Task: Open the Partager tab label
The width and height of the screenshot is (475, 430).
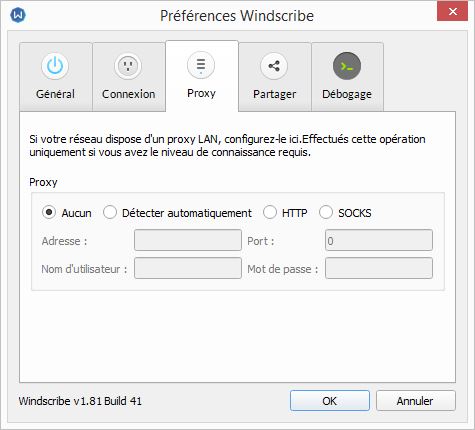Action: [274, 94]
